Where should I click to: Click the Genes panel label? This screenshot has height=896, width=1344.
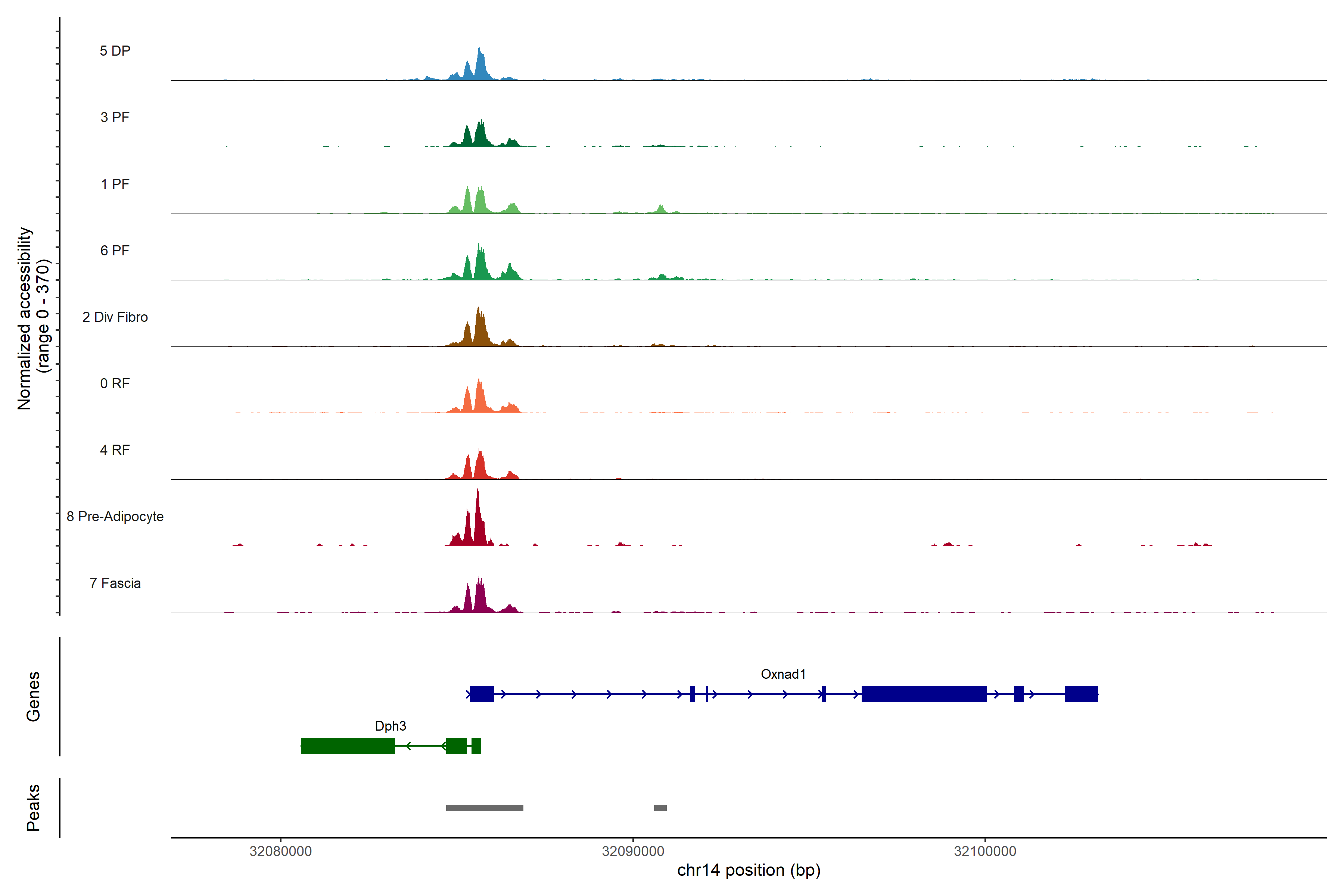pos(33,697)
